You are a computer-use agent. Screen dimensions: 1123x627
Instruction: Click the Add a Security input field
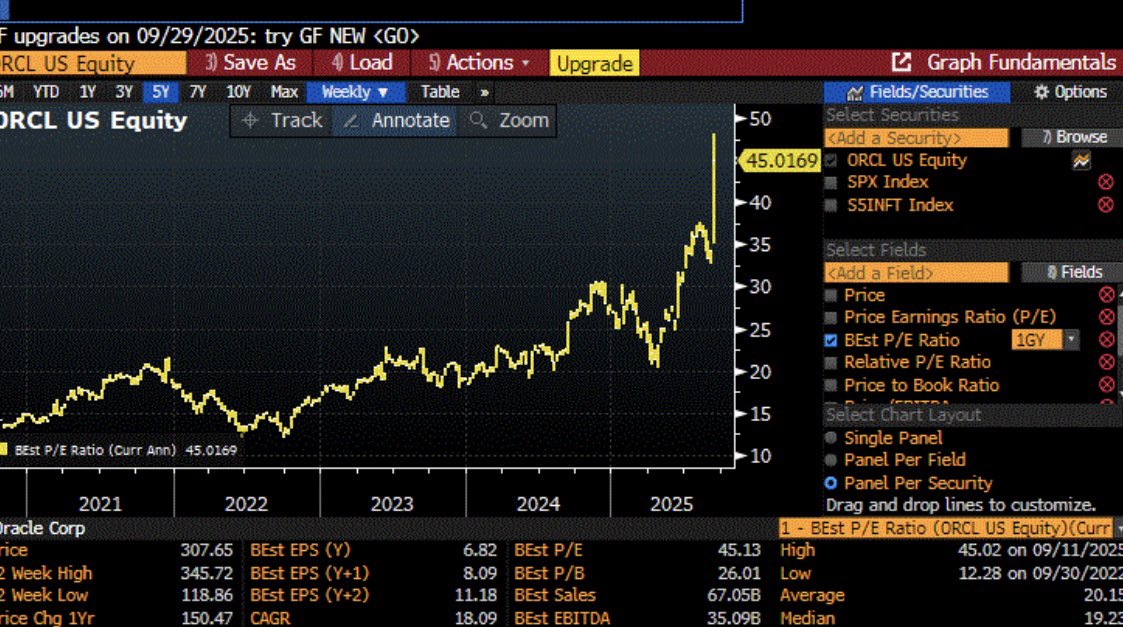tap(916, 138)
